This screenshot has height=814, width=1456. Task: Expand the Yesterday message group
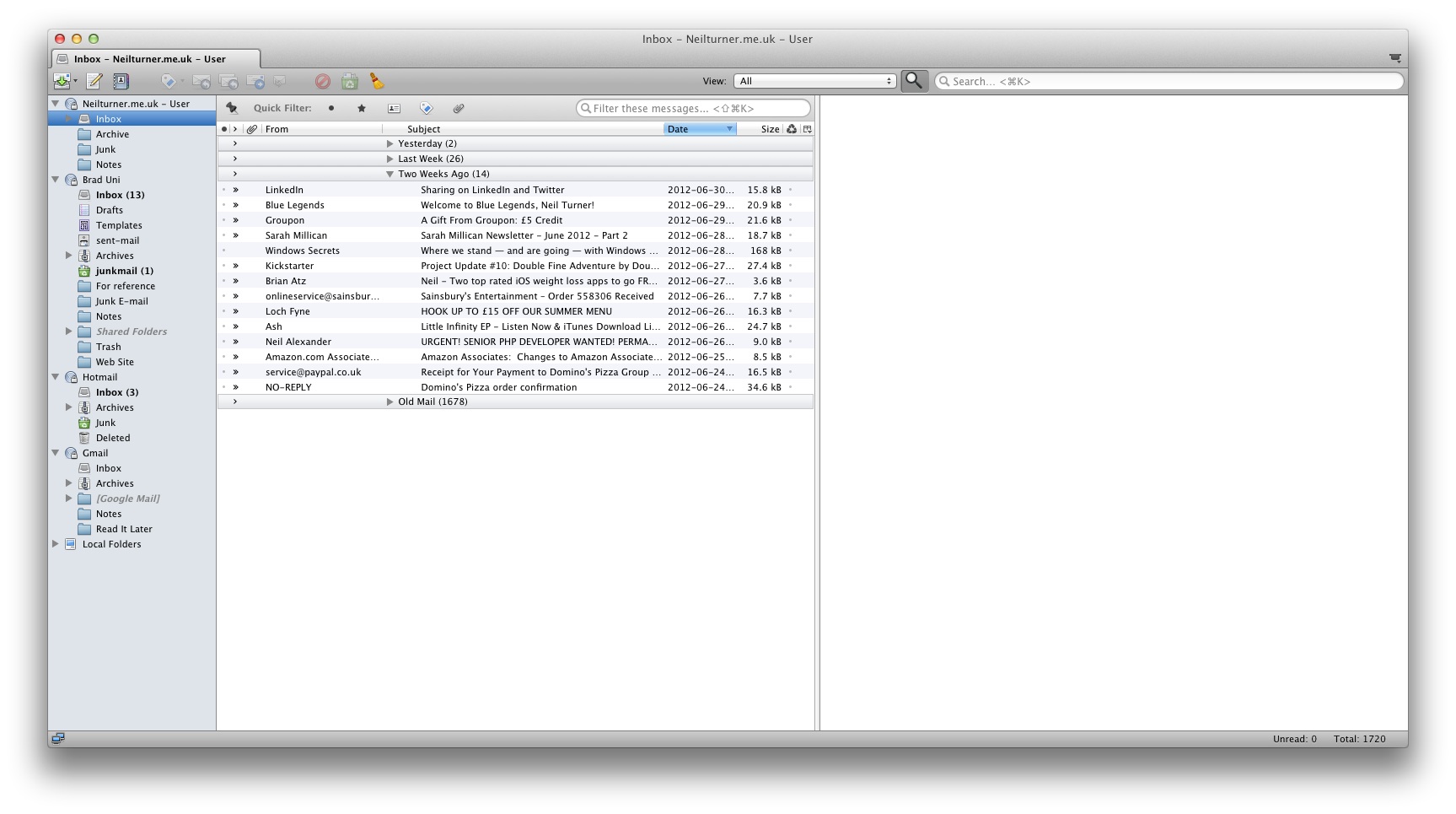pyautogui.click(x=390, y=143)
